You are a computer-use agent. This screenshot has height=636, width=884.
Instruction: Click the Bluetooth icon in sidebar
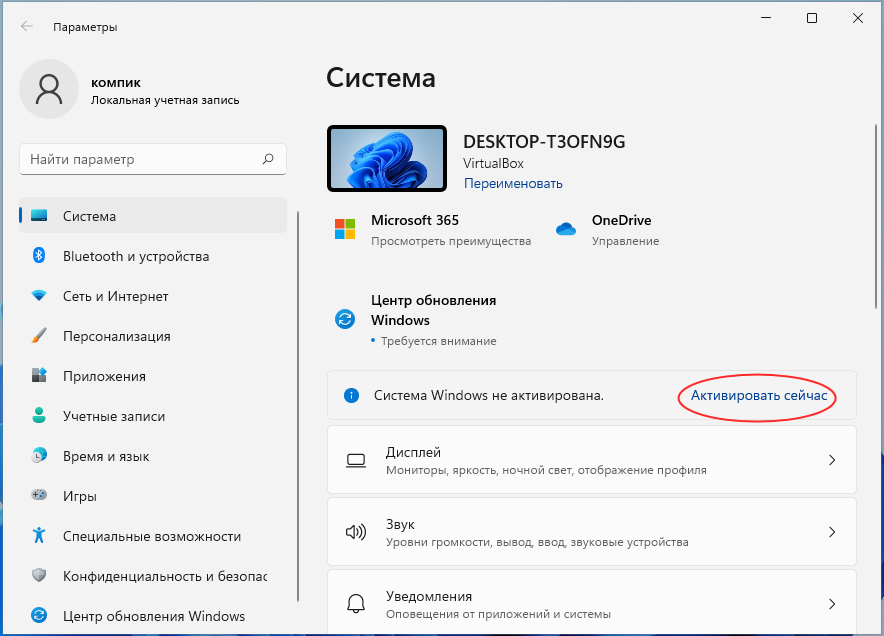39,256
